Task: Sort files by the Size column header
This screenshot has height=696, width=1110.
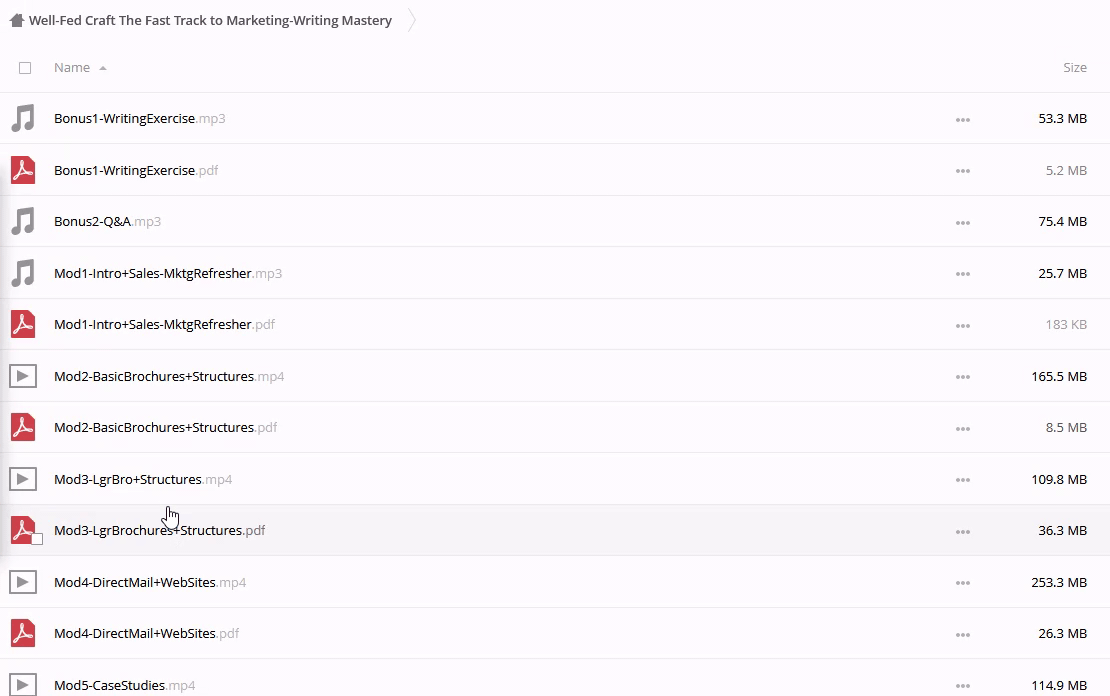Action: pos(1074,68)
